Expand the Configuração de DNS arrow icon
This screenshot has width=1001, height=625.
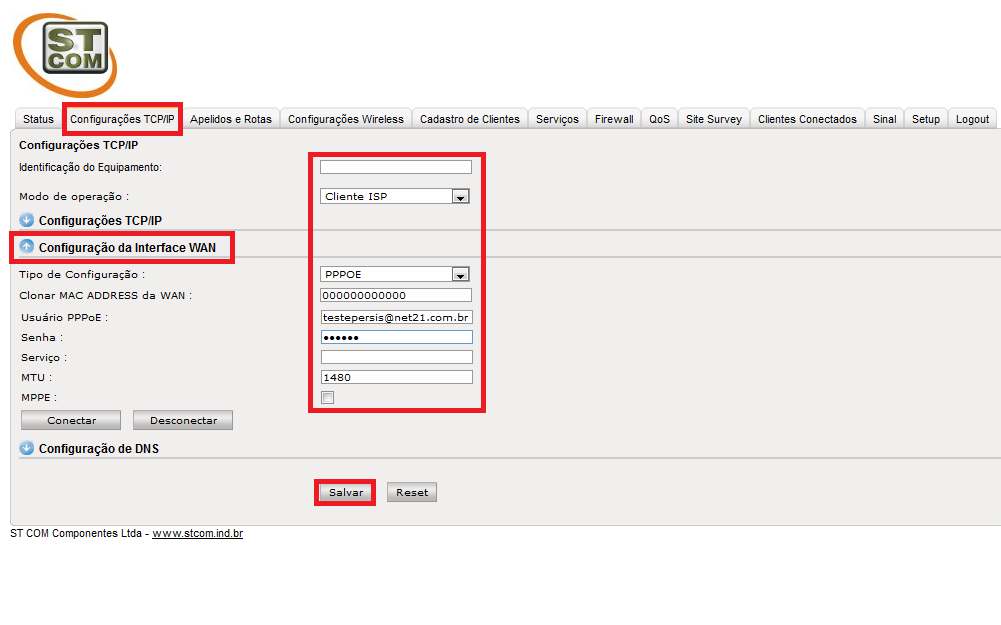click(x=27, y=449)
